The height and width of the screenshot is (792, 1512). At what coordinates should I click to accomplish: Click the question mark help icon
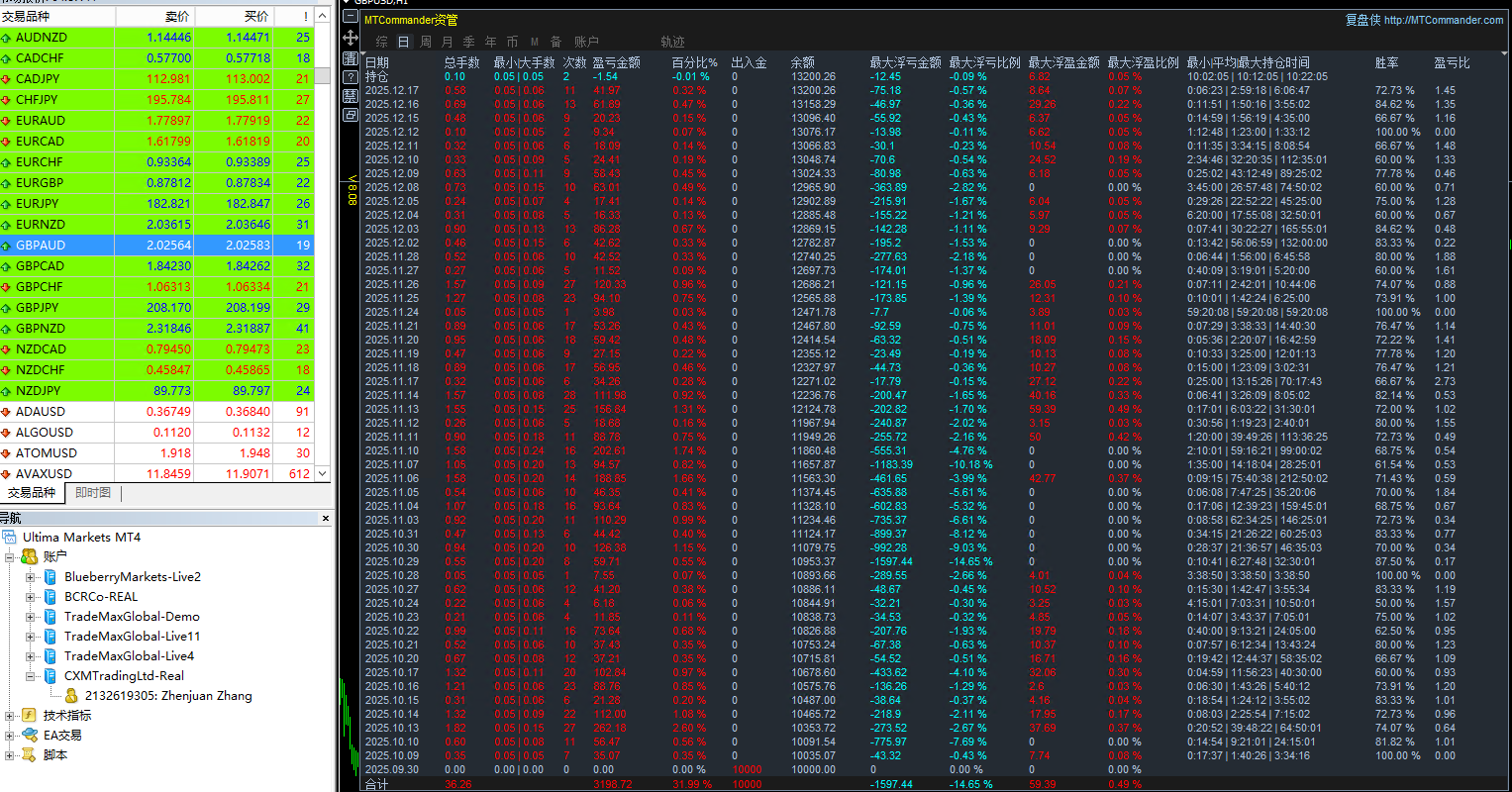coord(351,77)
